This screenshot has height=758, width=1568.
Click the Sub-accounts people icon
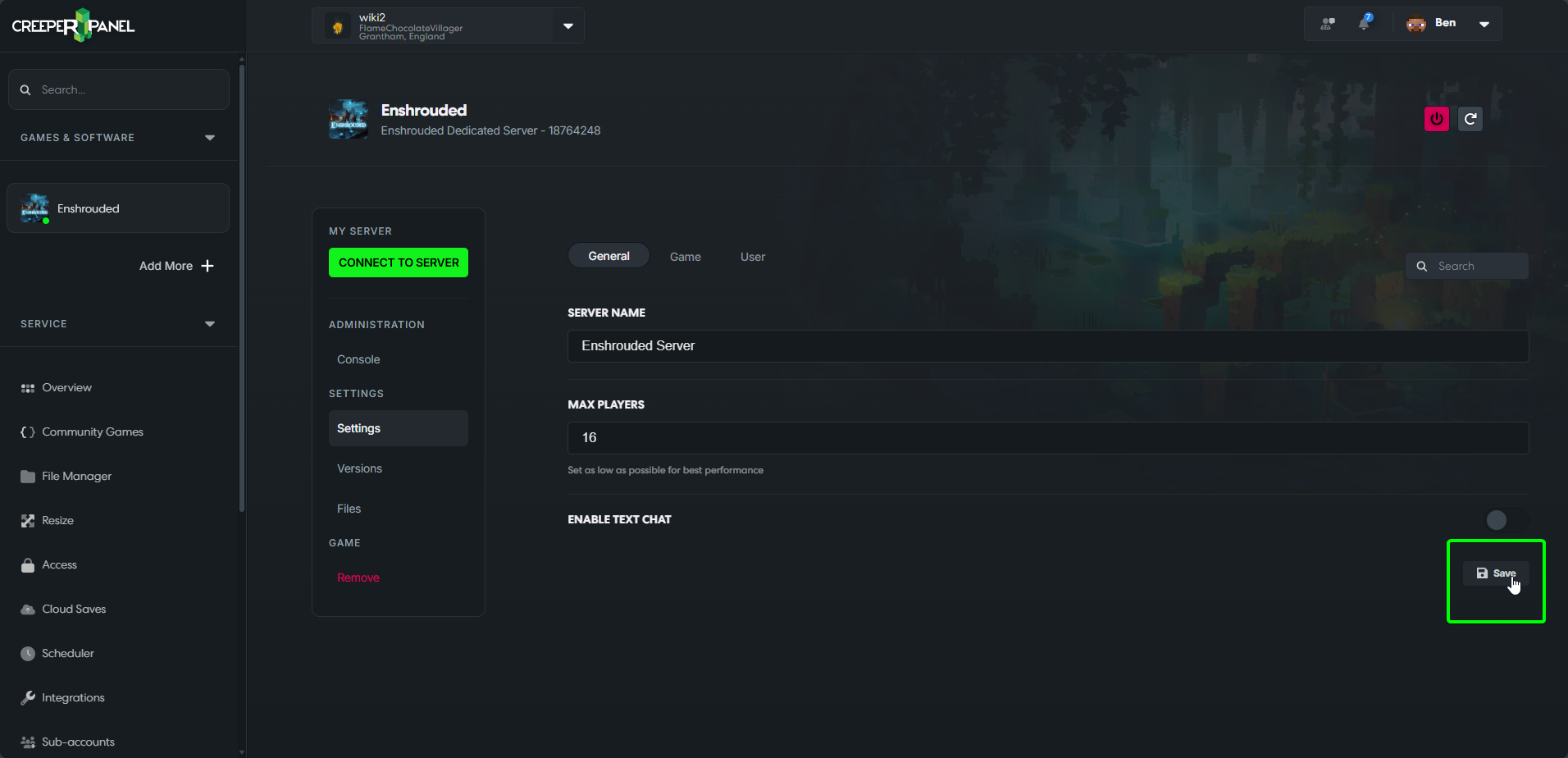(28, 742)
